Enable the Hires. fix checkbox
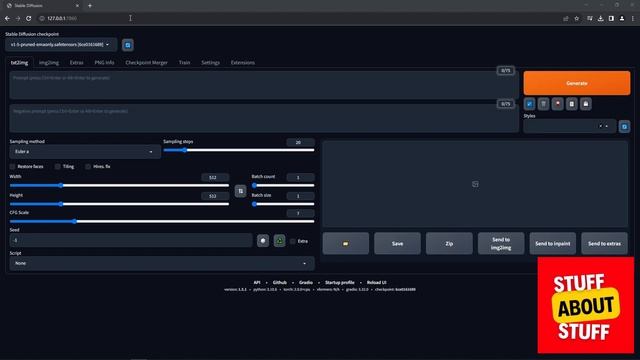Viewport: 640px width, 360px height. pos(88,167)
